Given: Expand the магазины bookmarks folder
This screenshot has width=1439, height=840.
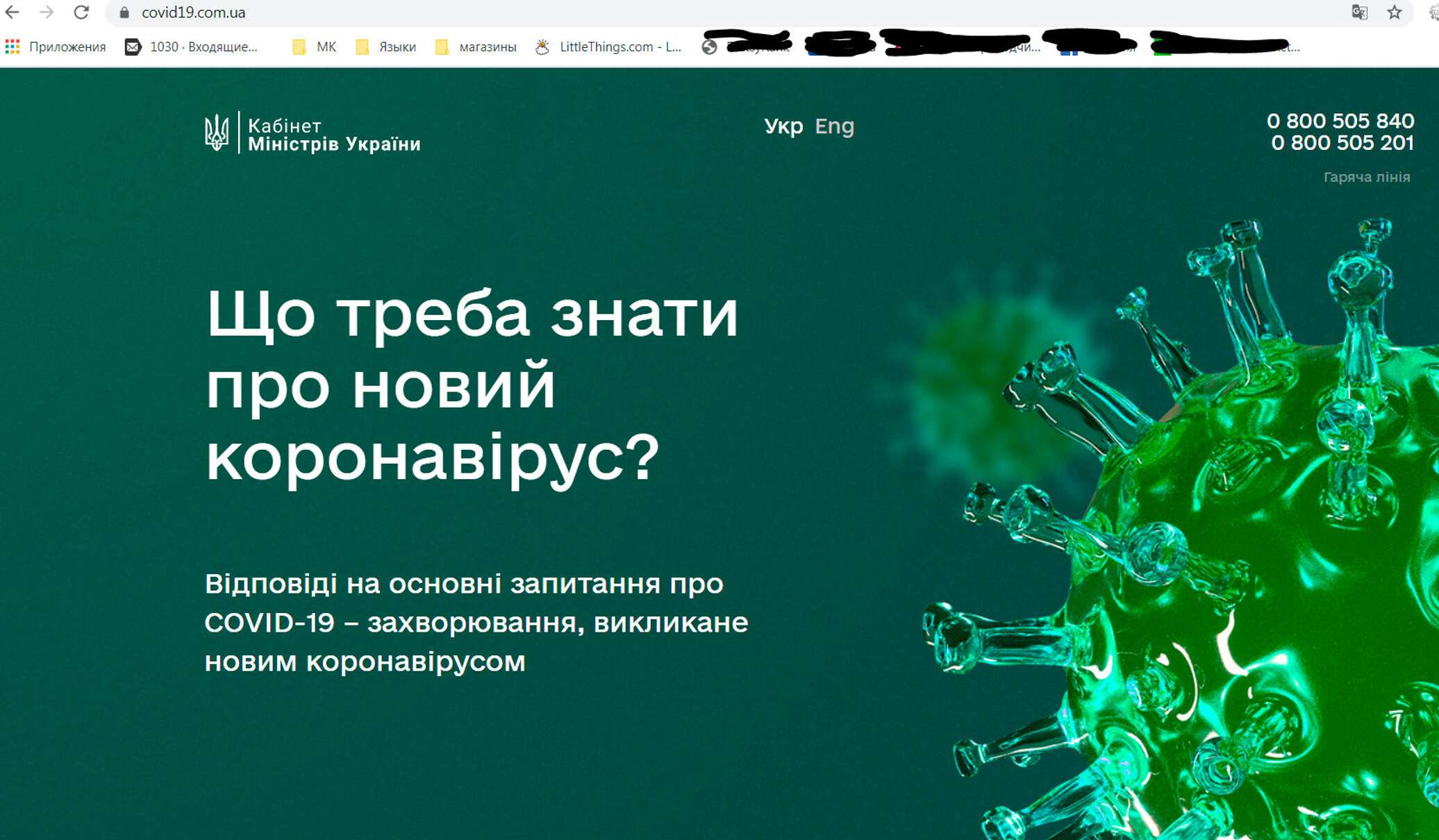Looking at the screenshot, I should click(476, 47).
